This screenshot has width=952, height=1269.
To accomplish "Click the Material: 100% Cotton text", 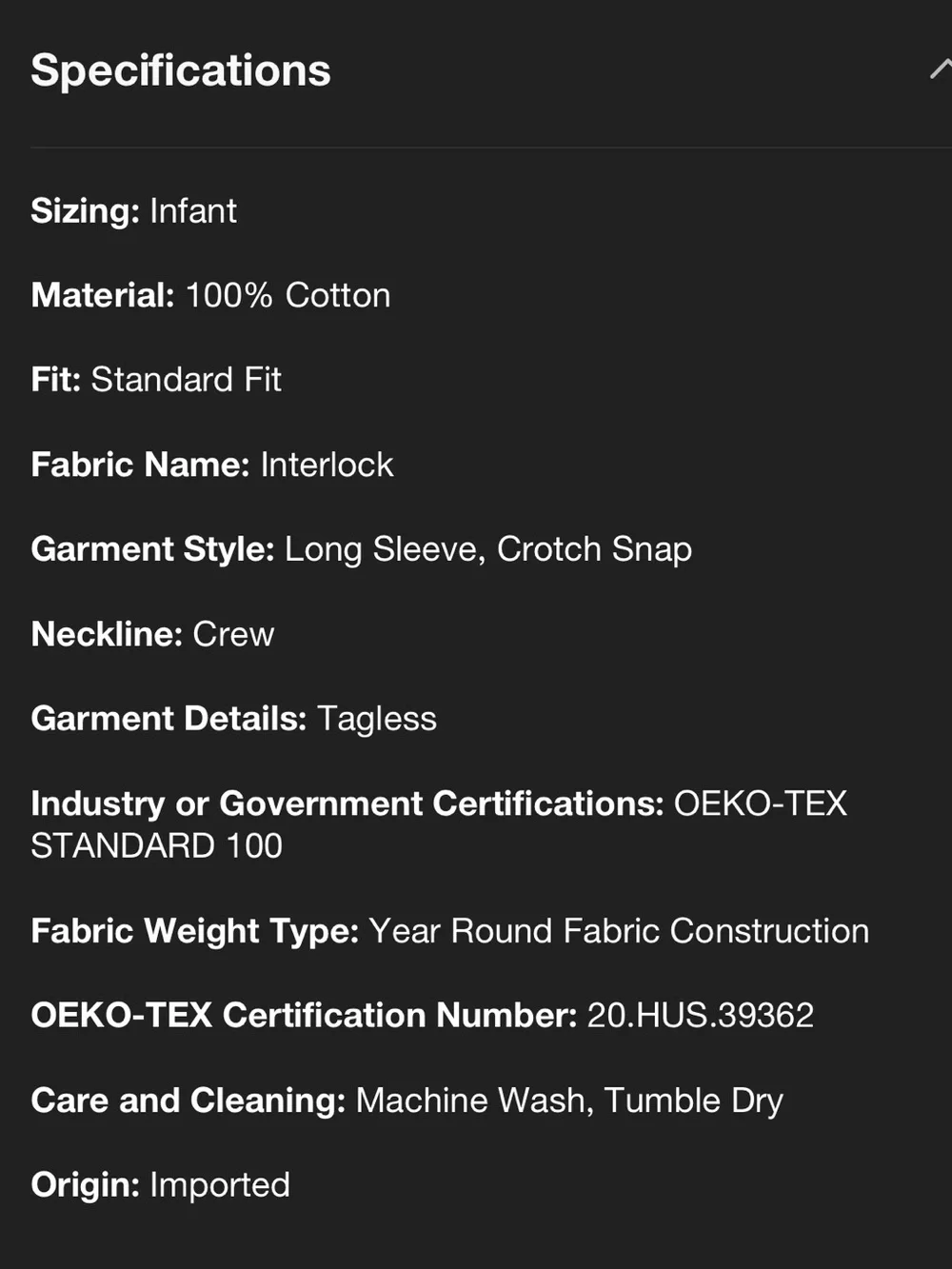I will (x=210, y=295).
